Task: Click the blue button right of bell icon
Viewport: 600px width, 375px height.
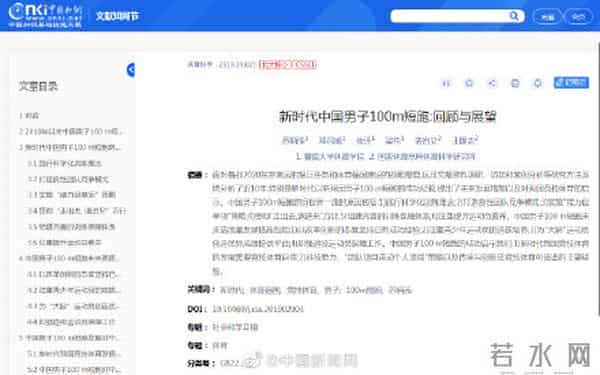Action: point(571,83)
